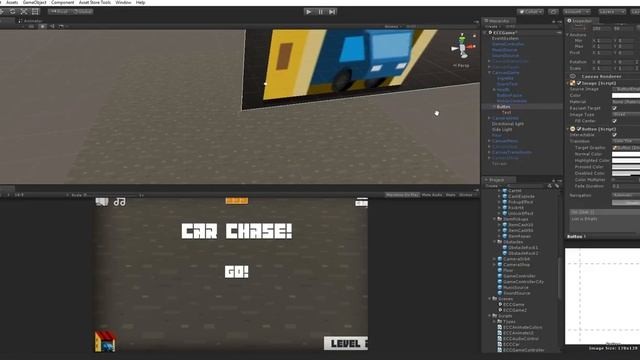Toggle the Raycast Target checkbox
This screenshot has width=640, height=360.
614,108
